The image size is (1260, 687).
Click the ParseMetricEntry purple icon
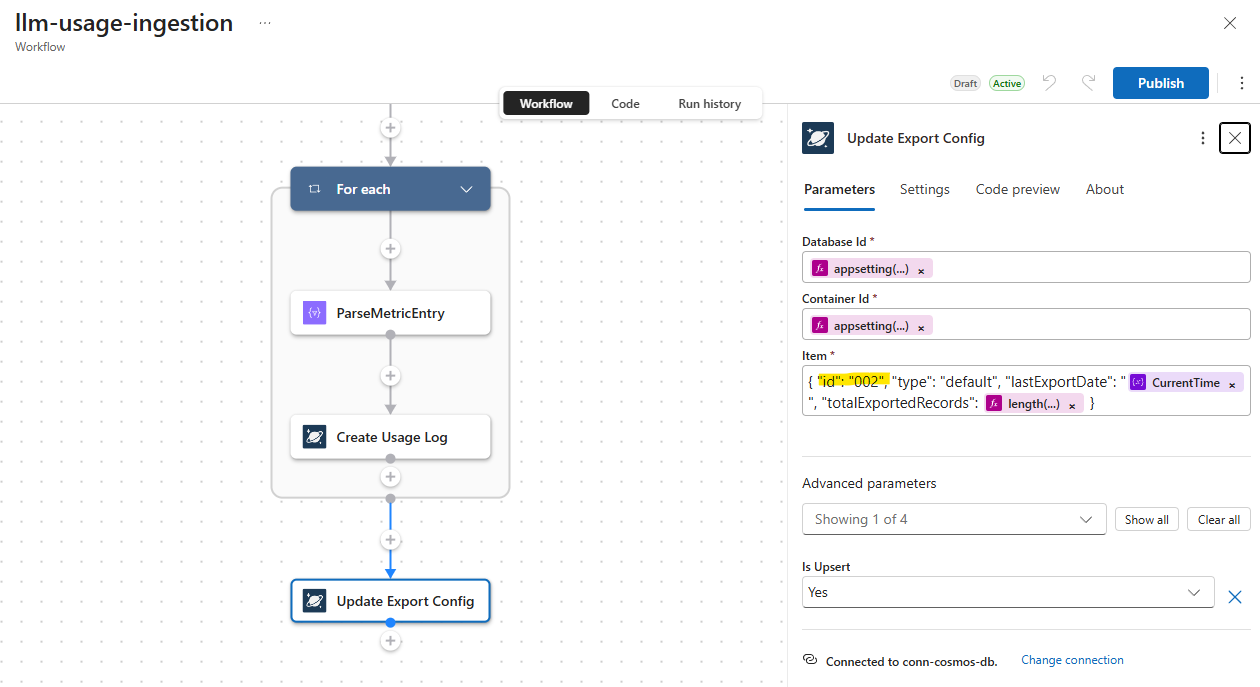[314, 313]
